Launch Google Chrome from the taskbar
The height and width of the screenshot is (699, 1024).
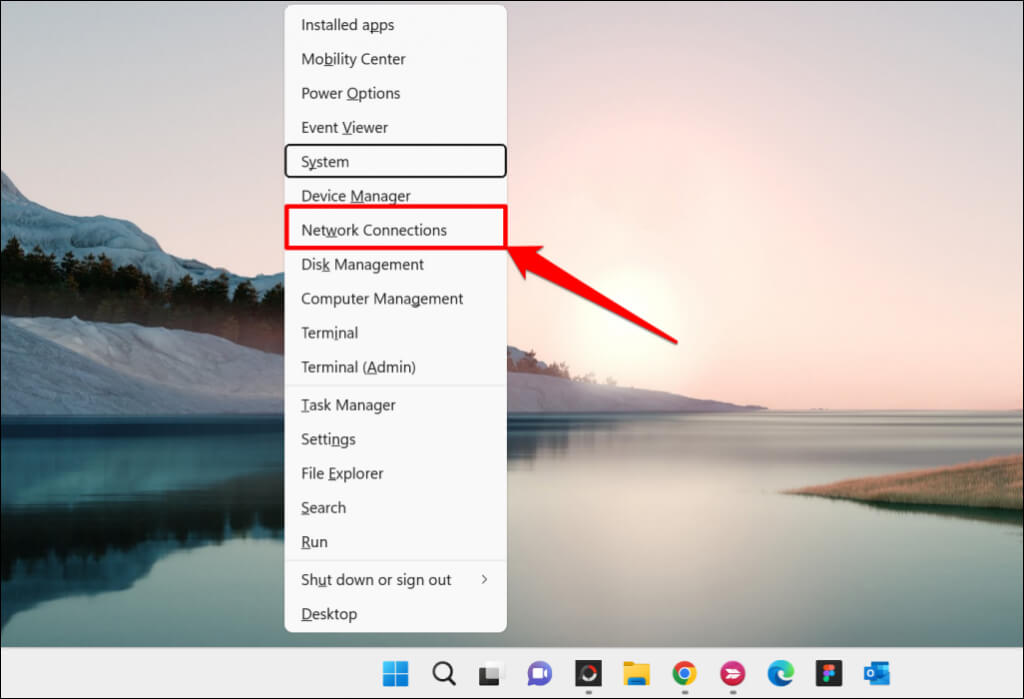pyautogui.click(x=684, y=673)
